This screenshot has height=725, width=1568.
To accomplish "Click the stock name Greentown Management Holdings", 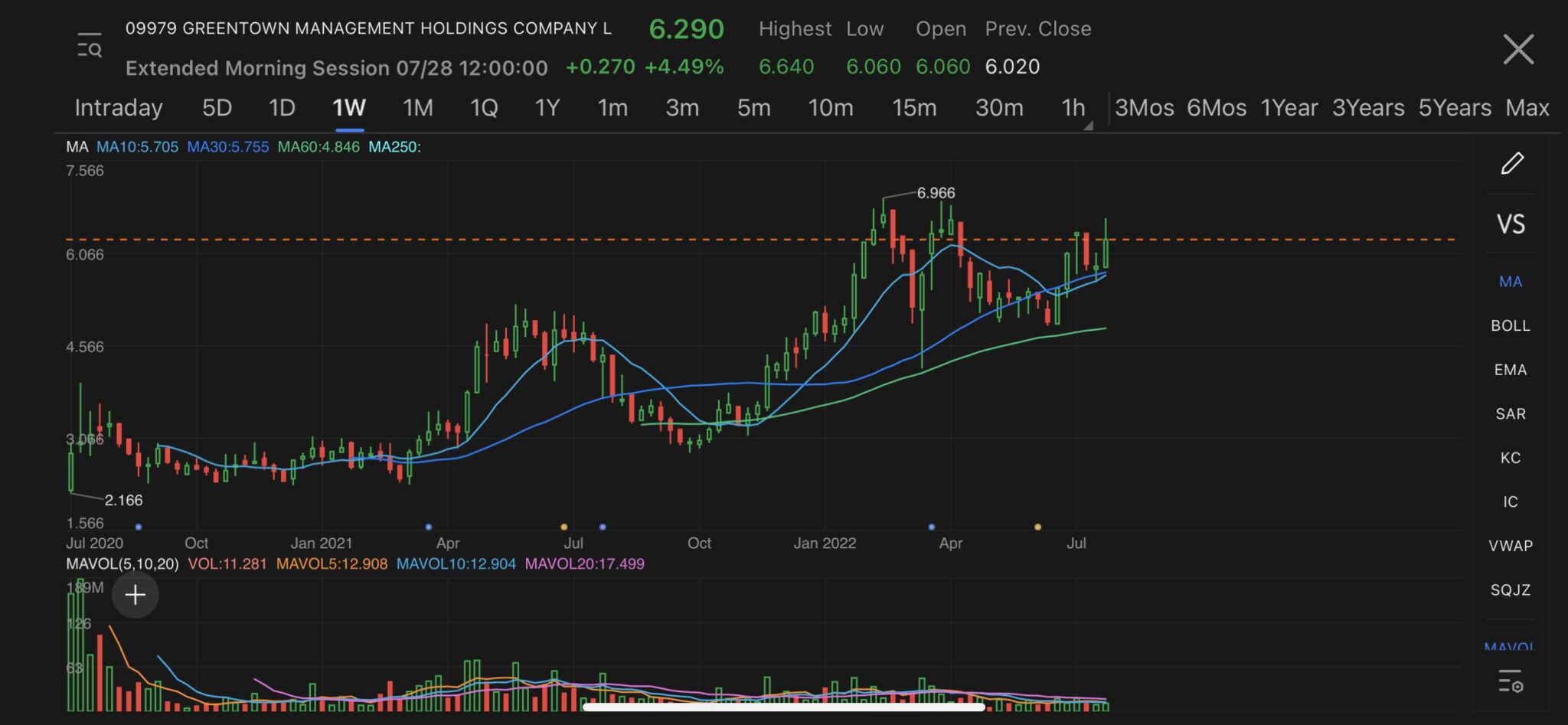I will click(x=368, y=28).
